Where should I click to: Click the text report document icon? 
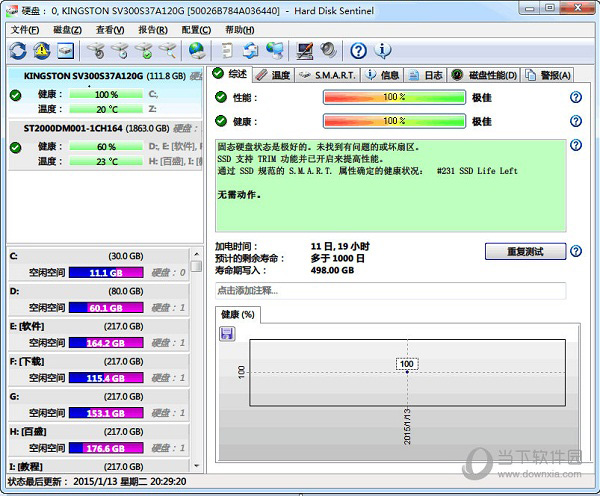[x=227, y=51]
